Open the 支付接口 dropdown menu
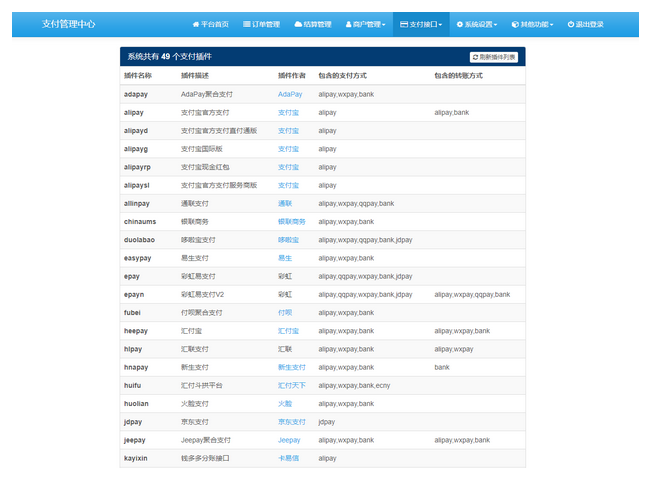Image resolution: width=651 pixels, height=485 pixels. pos(420,24)
